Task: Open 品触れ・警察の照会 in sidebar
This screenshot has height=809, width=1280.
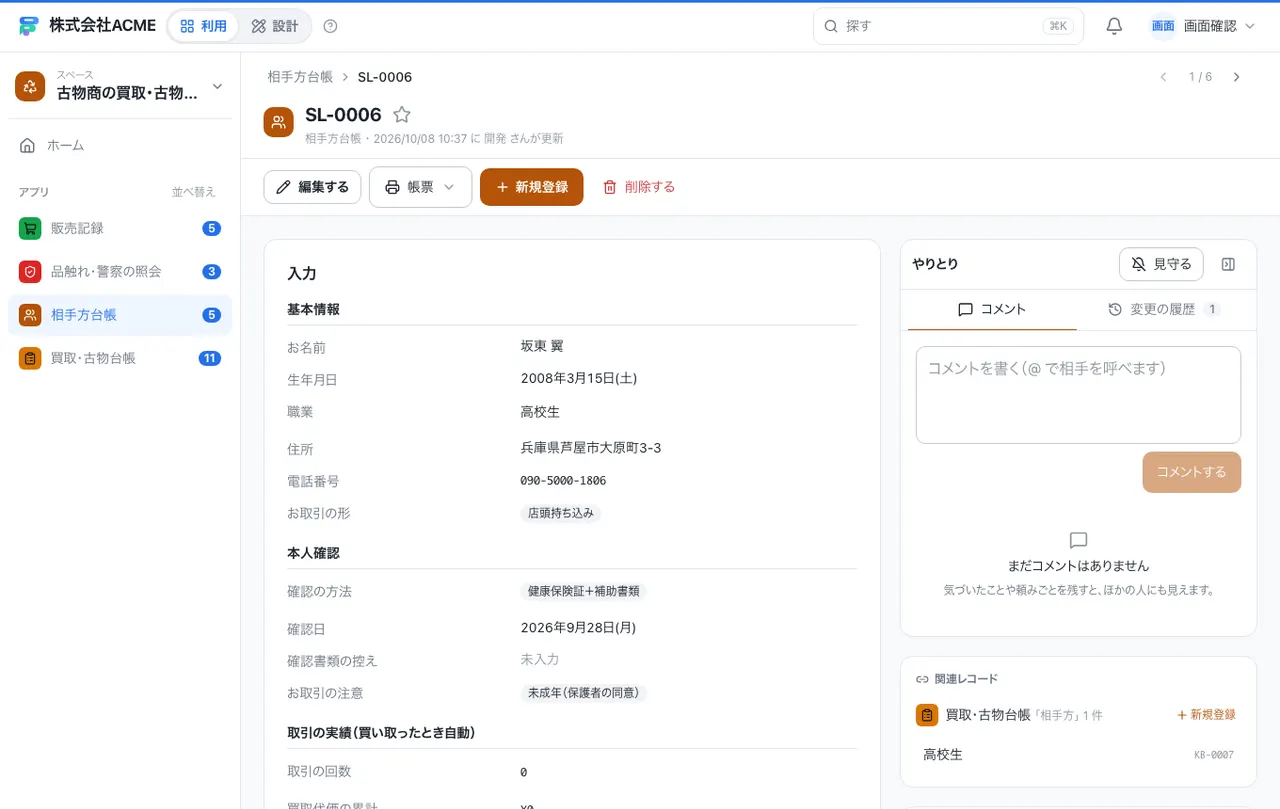Action: (x=120, y=271)
